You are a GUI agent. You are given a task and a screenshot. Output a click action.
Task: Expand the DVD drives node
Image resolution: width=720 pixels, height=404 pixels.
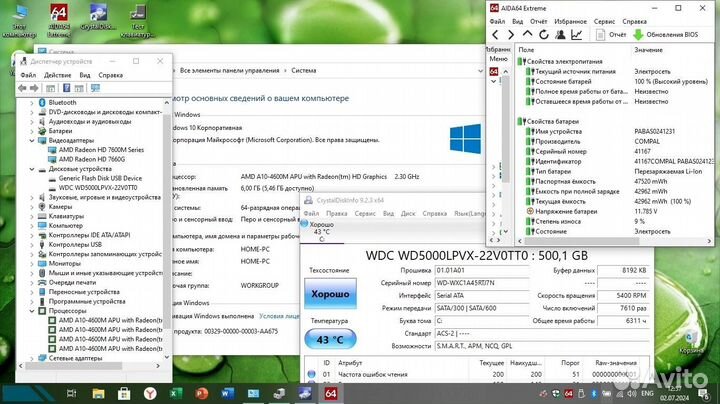(32, 112)
